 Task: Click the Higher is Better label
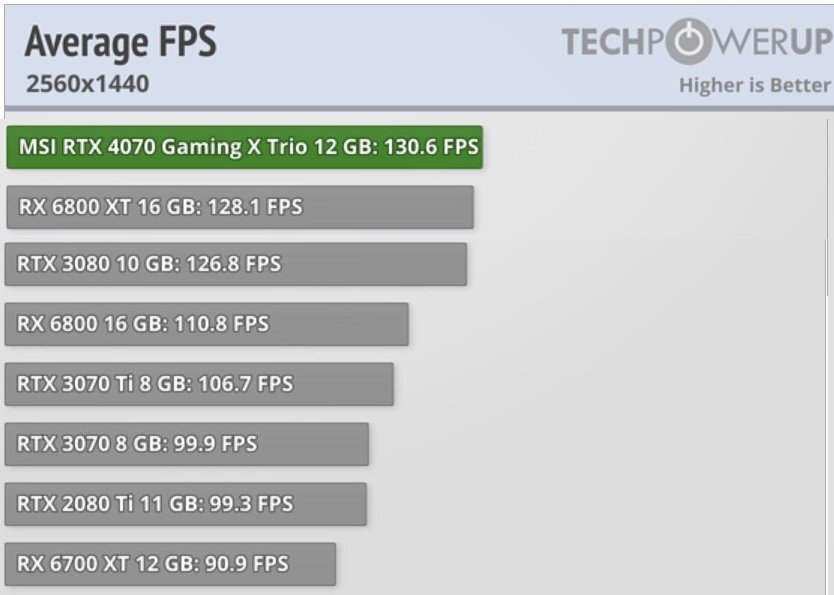755,85
